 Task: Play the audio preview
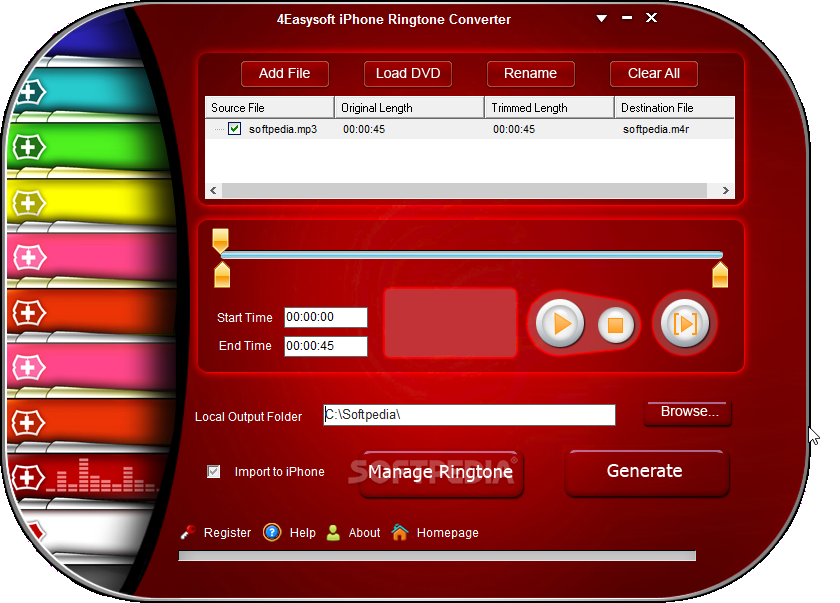[560, 323]
